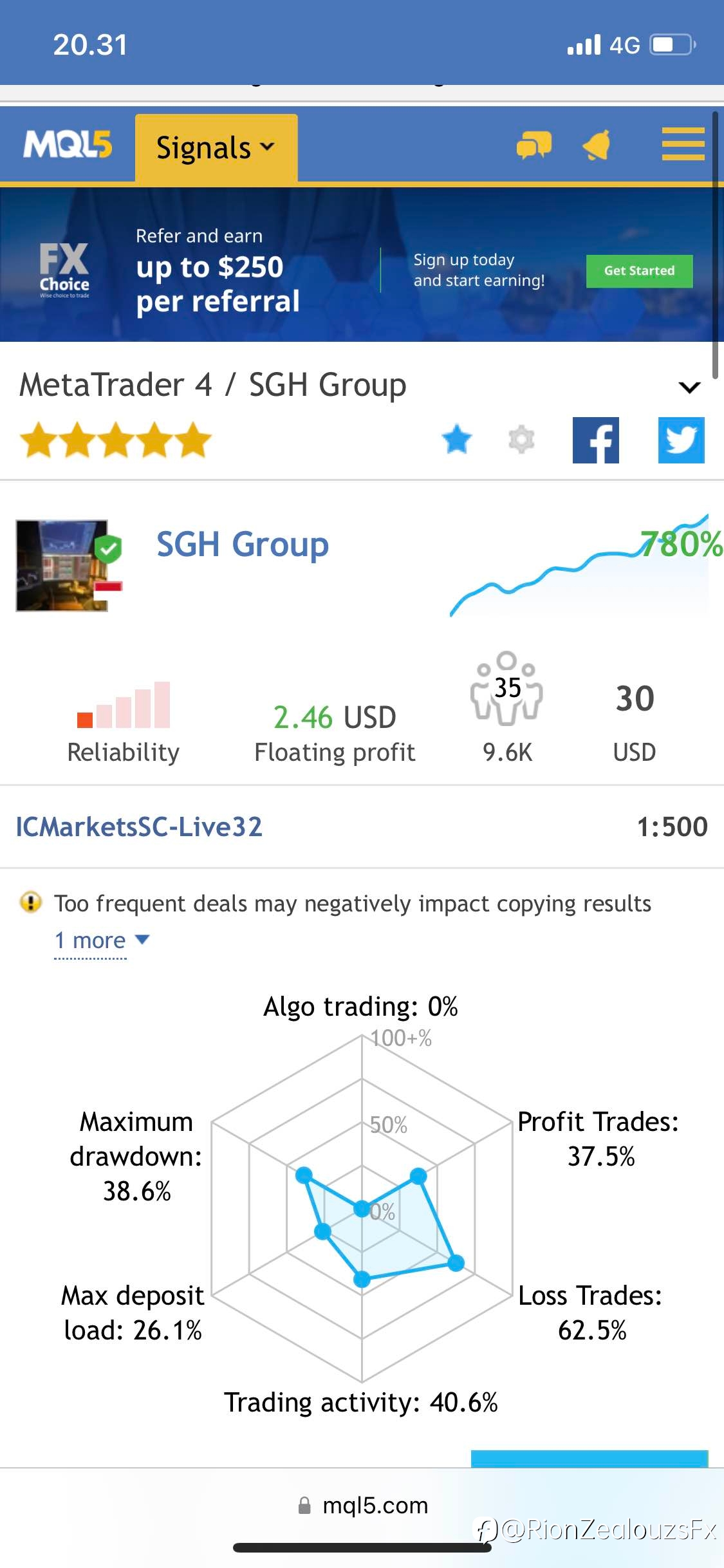Share signal via Twitter icon

pyautogui.click(x=682, y=440)
